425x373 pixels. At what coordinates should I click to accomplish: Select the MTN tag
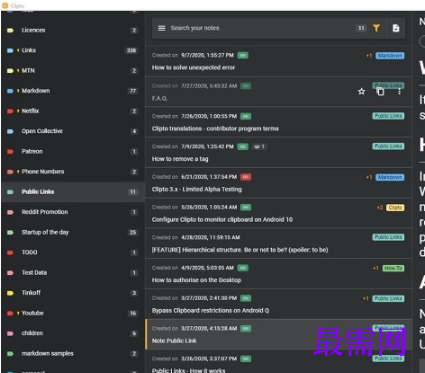click(73, 71)
